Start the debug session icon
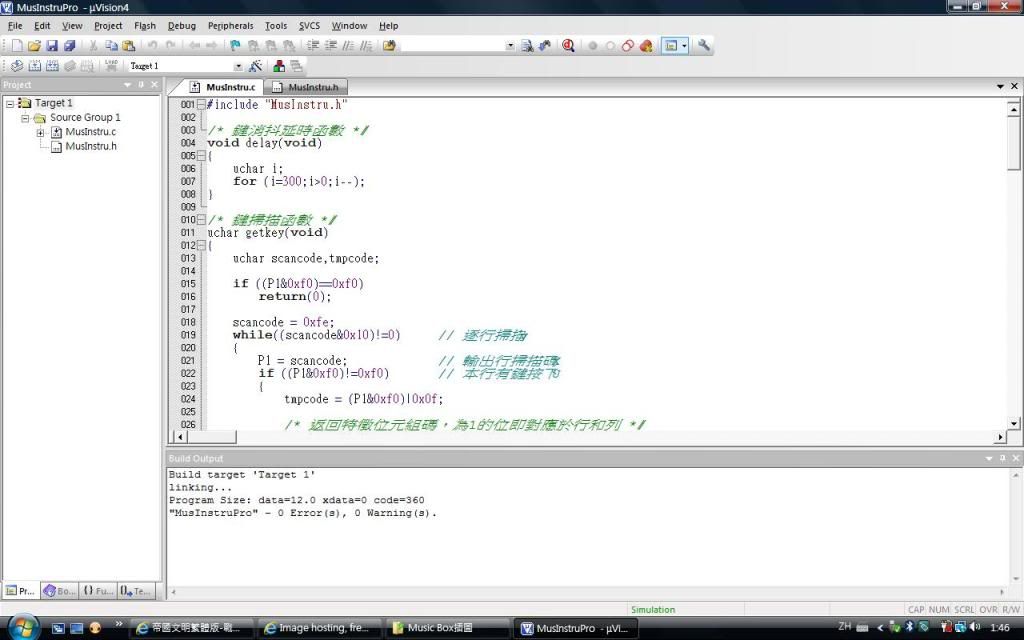Screen dimensions: 1024x640 click(x=567, y=46)
